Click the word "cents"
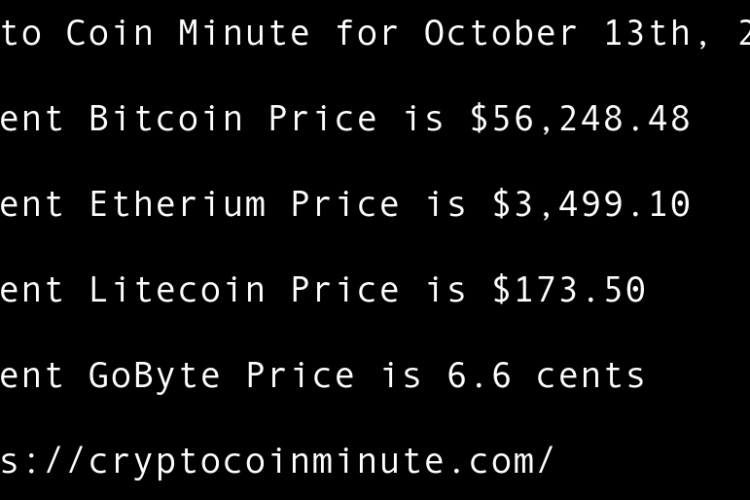 591,376
